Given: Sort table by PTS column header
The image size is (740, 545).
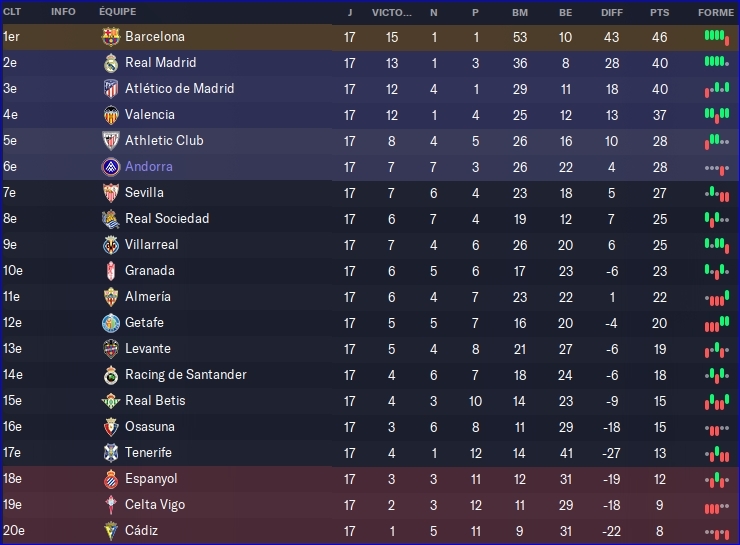Looking at the screenshot, I should [659, 12].
